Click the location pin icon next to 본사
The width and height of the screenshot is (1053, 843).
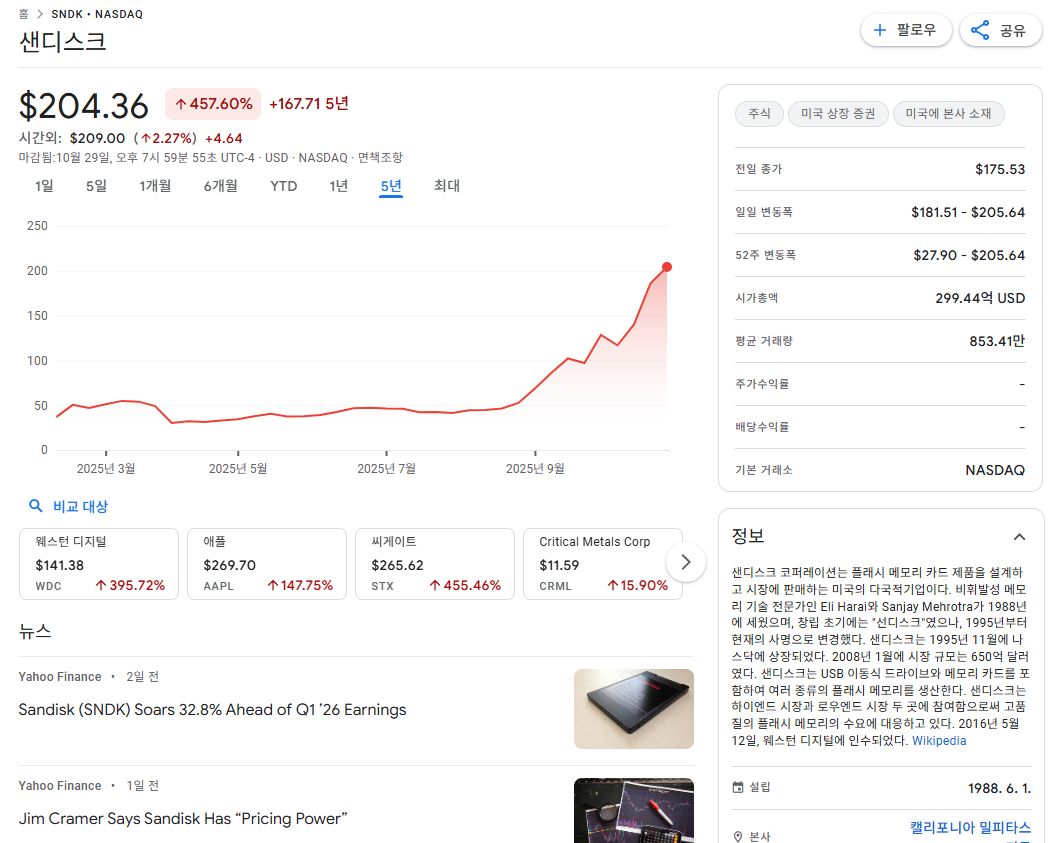click(x=737, y=836)
